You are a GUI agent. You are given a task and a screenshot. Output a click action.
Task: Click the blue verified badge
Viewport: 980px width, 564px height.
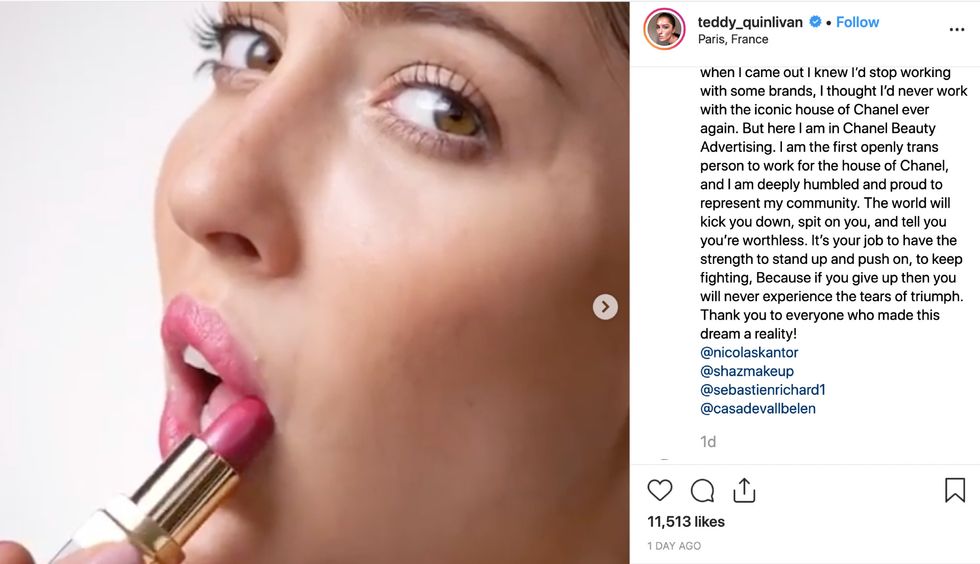[x=815, y=22]
